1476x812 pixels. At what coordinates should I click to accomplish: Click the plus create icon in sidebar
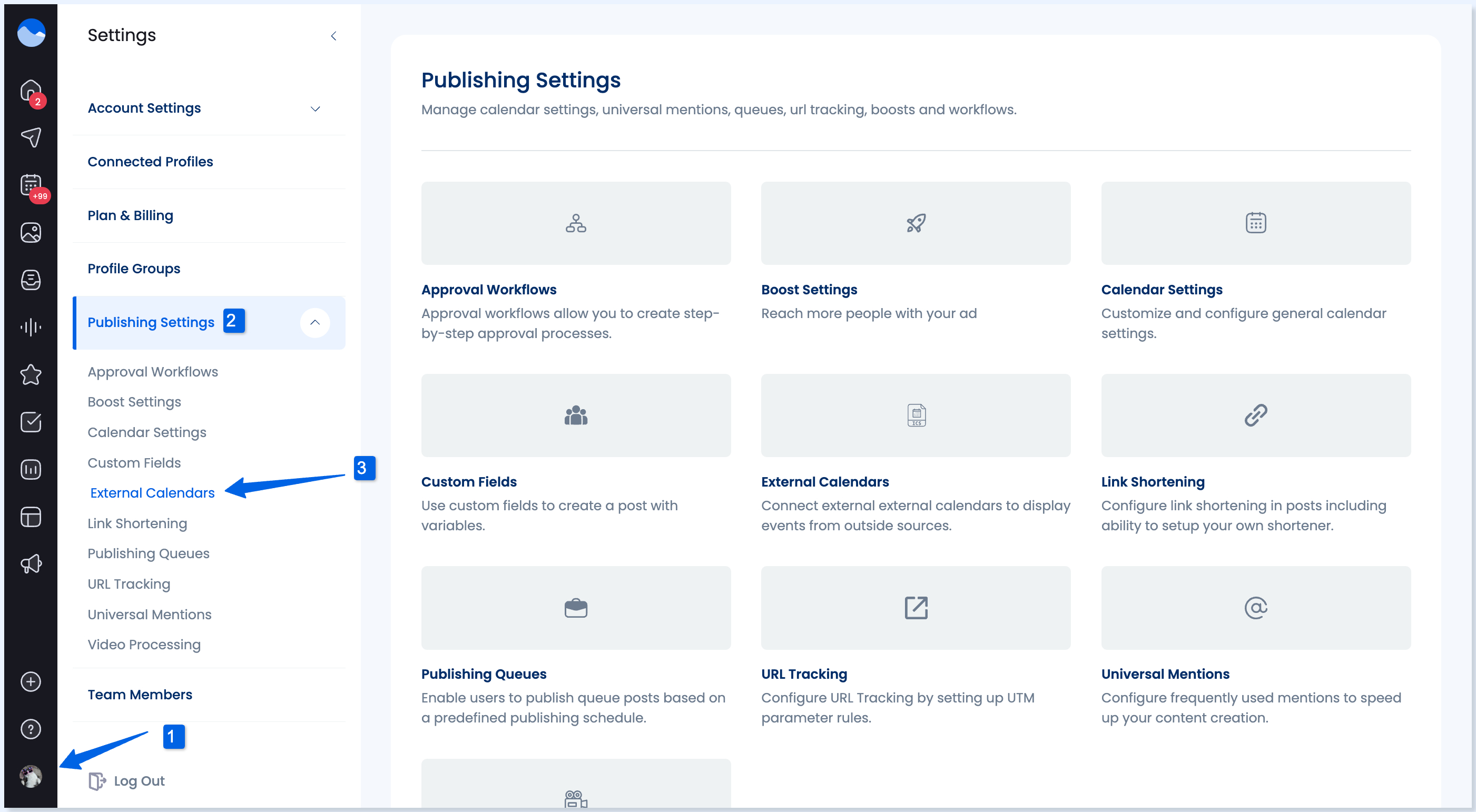[31, 681]
